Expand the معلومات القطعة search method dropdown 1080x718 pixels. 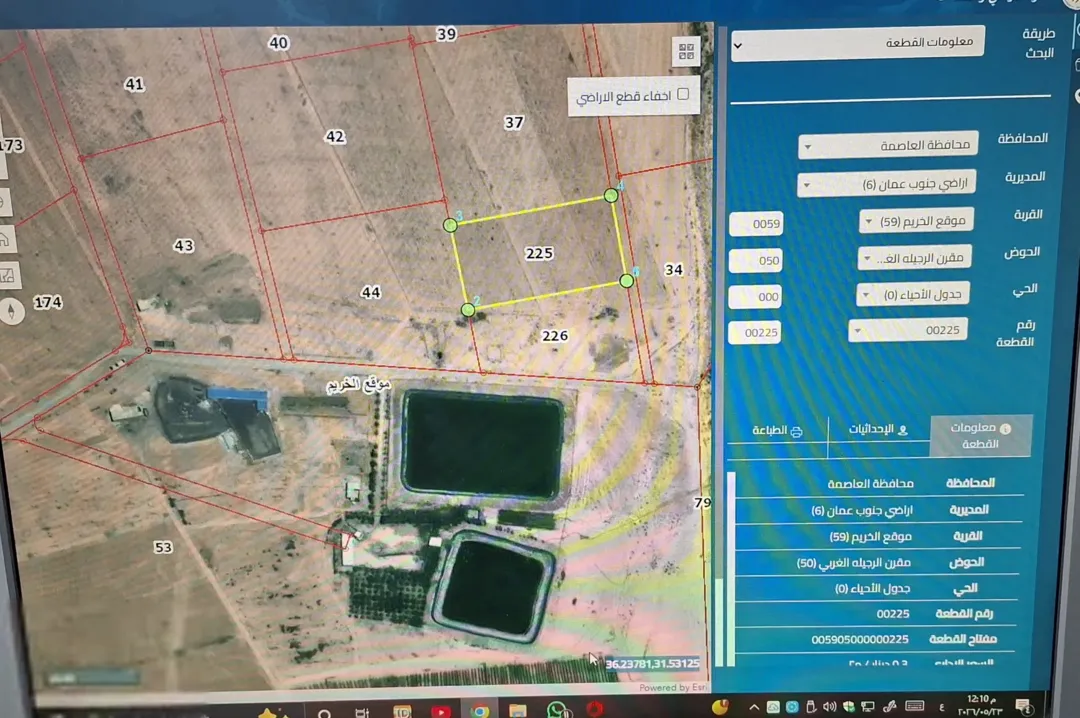click(x=858, y=43)
